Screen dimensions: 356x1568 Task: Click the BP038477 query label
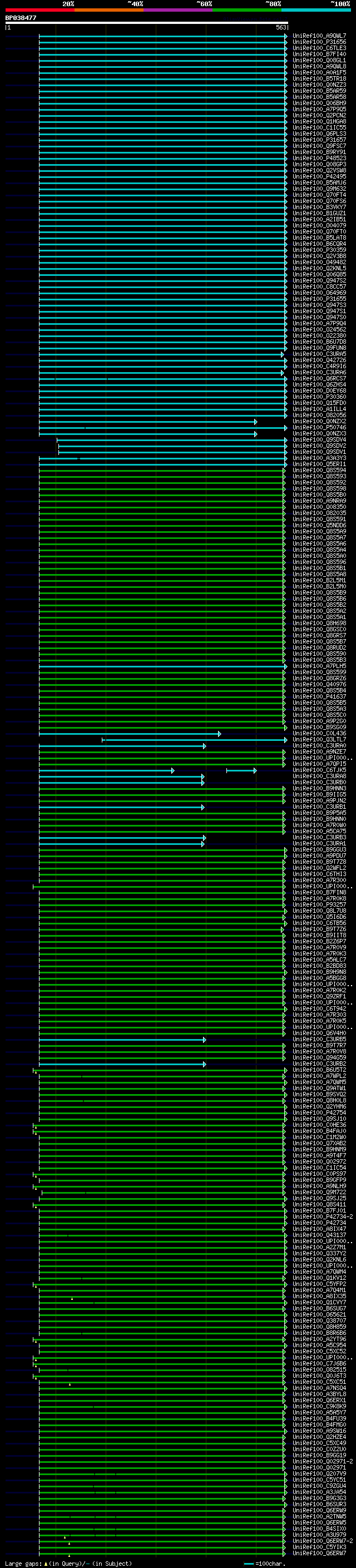[x=21, y=18]
